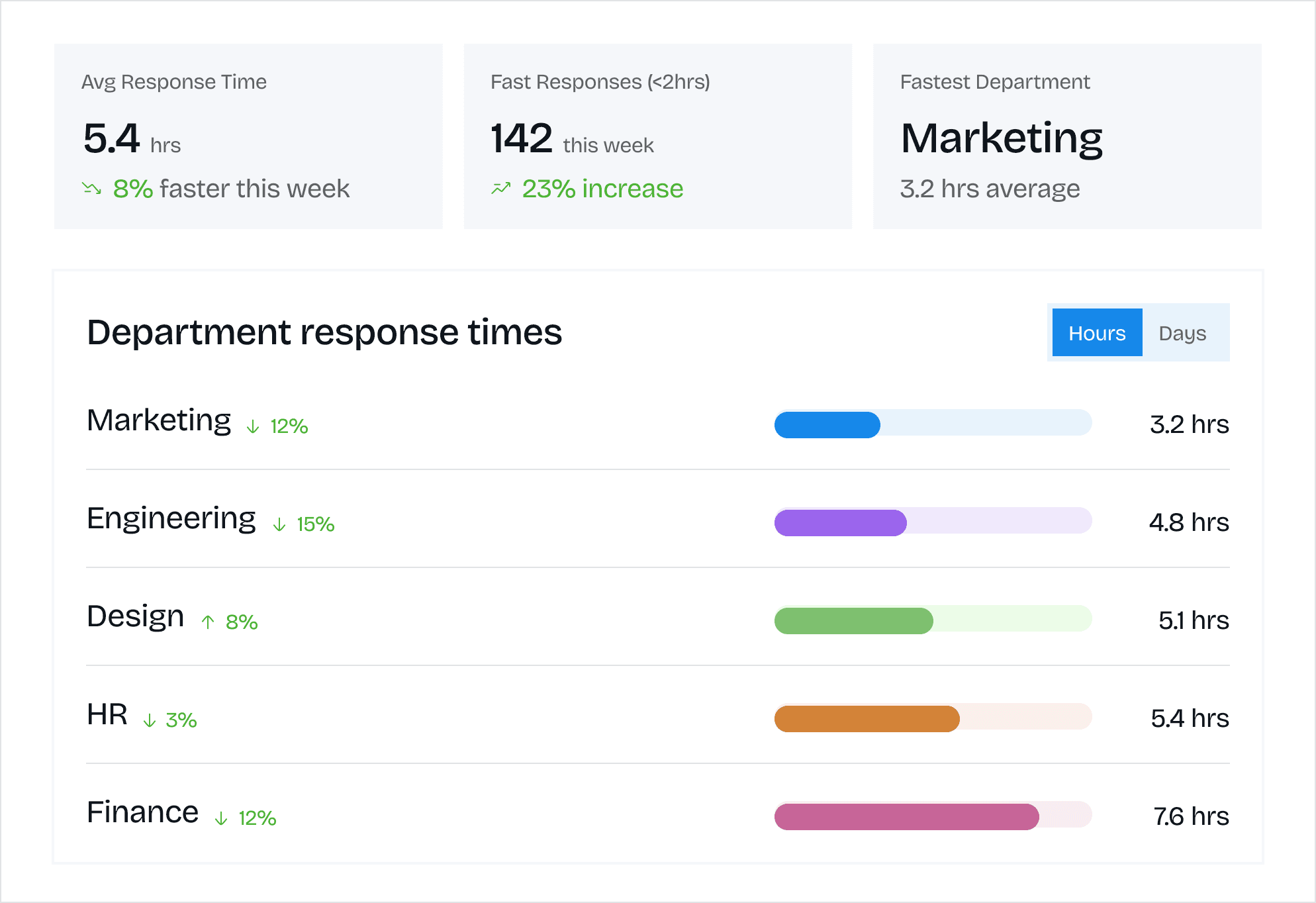Click the pink Finance progress bar

pyautogui.click(x=907, y=816)
